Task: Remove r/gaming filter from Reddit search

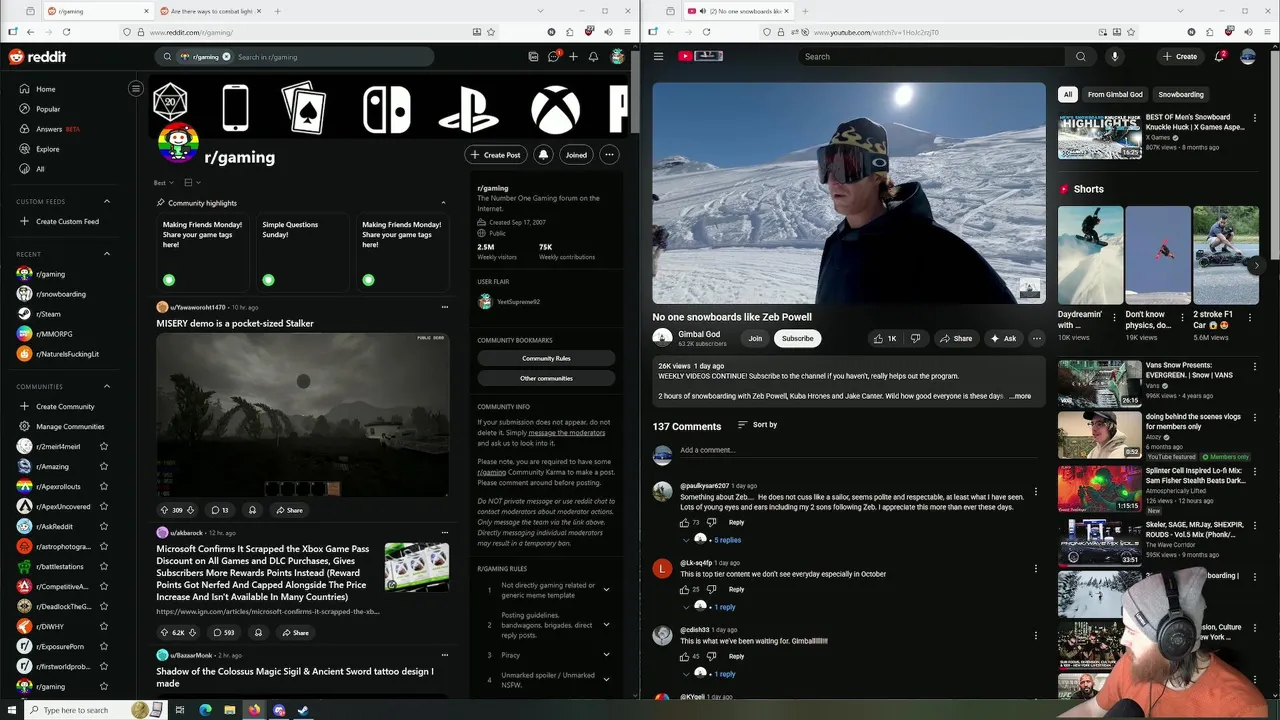Action: 226,57
